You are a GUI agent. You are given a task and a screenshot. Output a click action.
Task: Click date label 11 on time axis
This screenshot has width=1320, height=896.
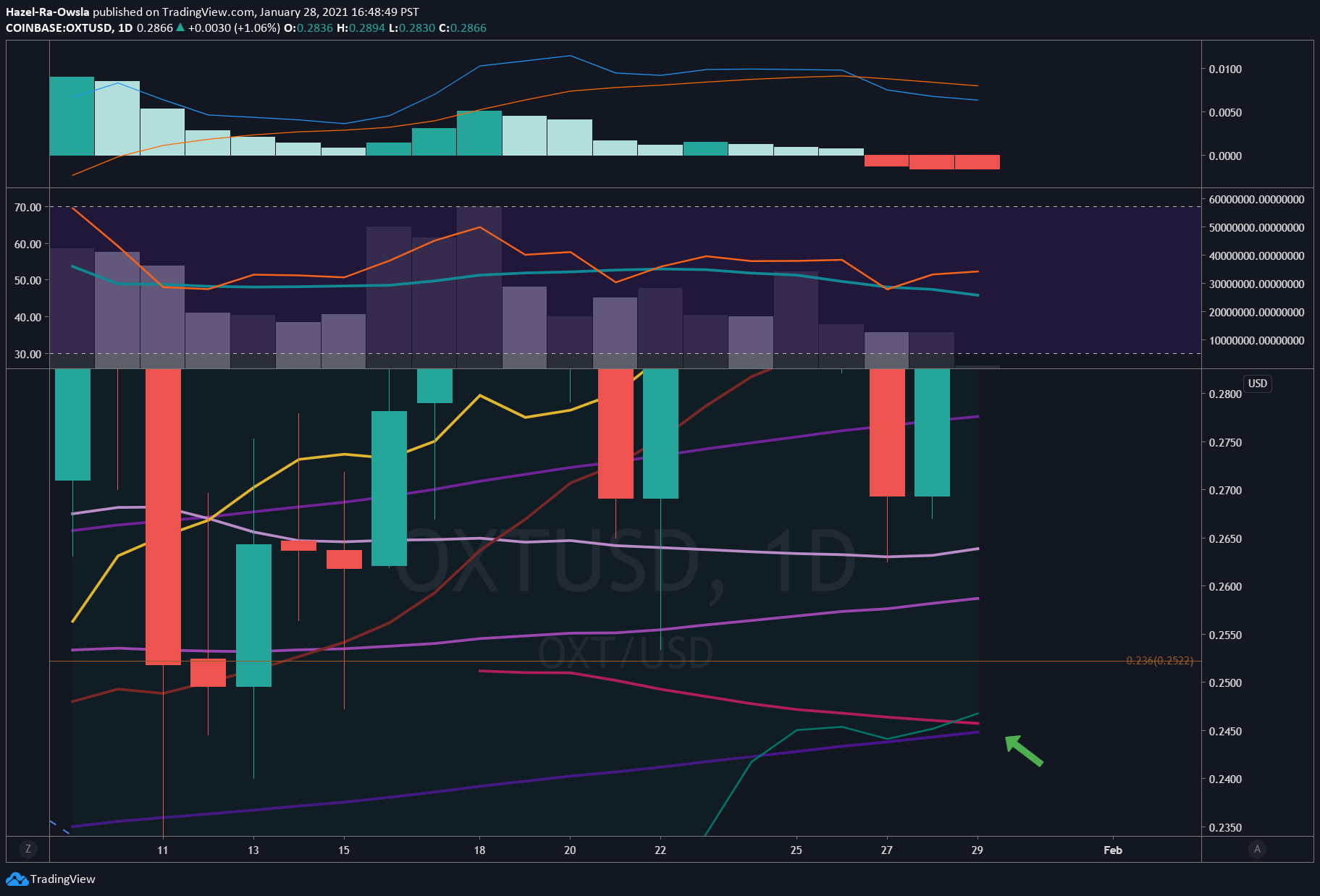click(x=163, y=850)
